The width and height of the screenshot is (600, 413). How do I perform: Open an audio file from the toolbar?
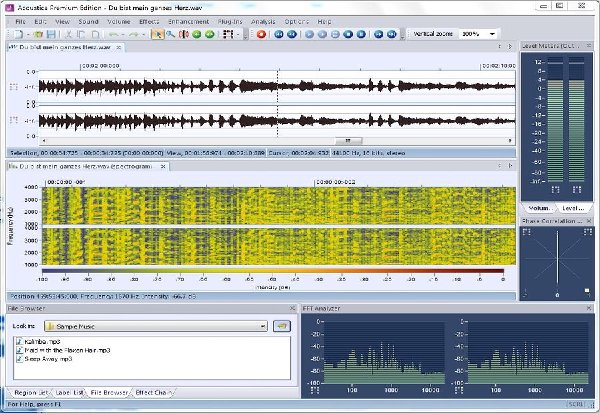[38, 34]
